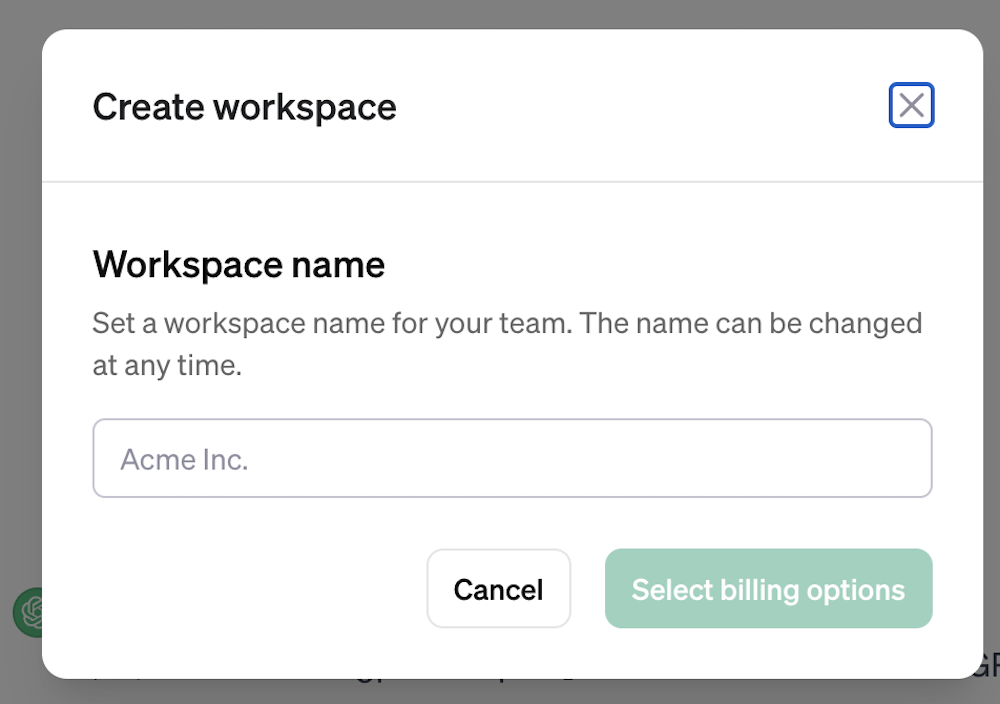Select the team workspace name text box
Viewport: 1000px width, 704px height.
pos(512,458)
